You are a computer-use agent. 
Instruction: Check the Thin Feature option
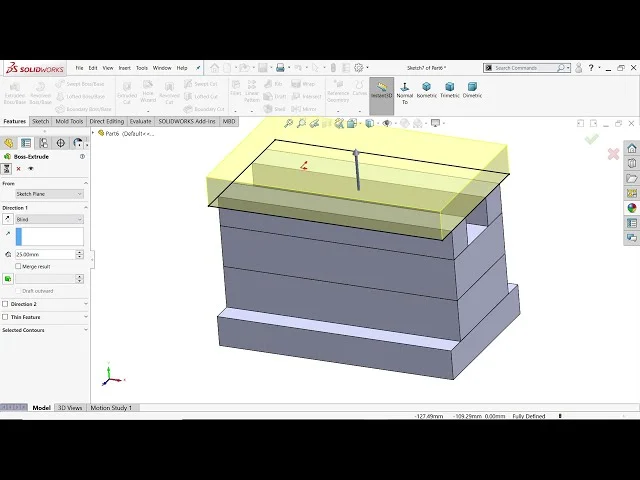(5, 317)
